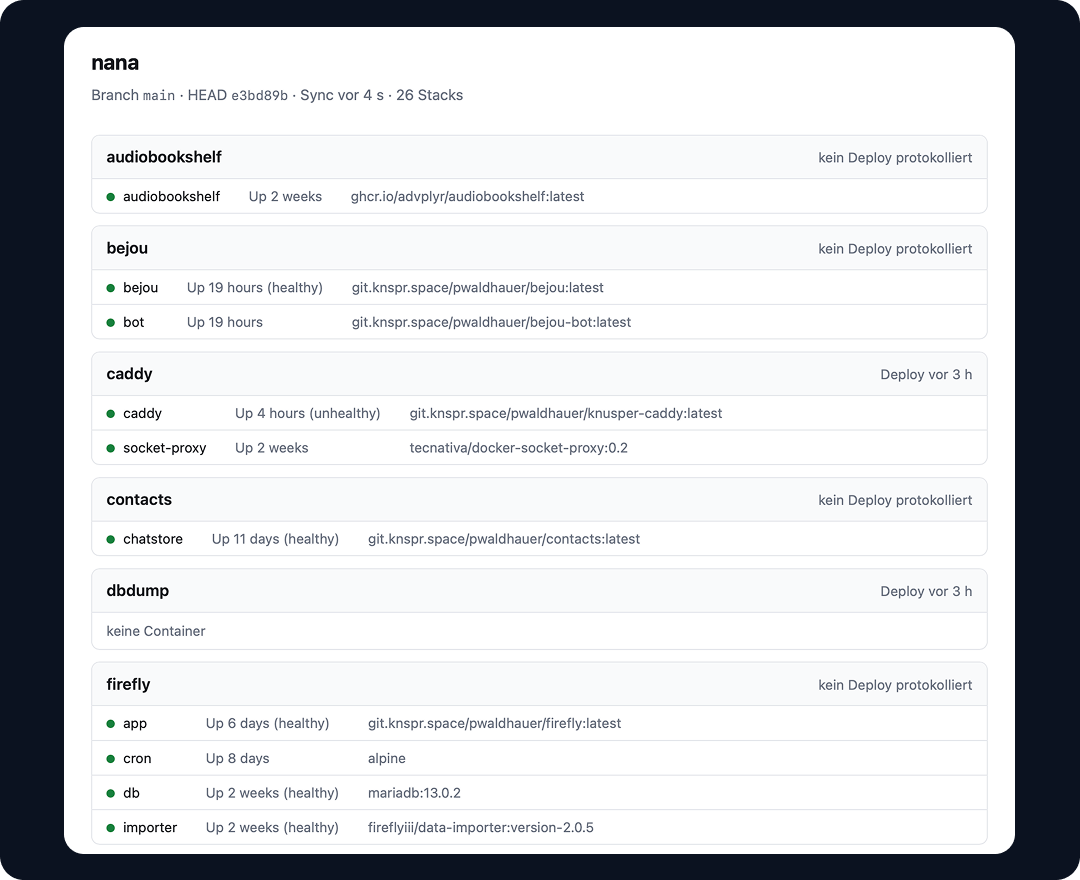Collapse the caddy stack section title
1080x880 pixels.
129,374
